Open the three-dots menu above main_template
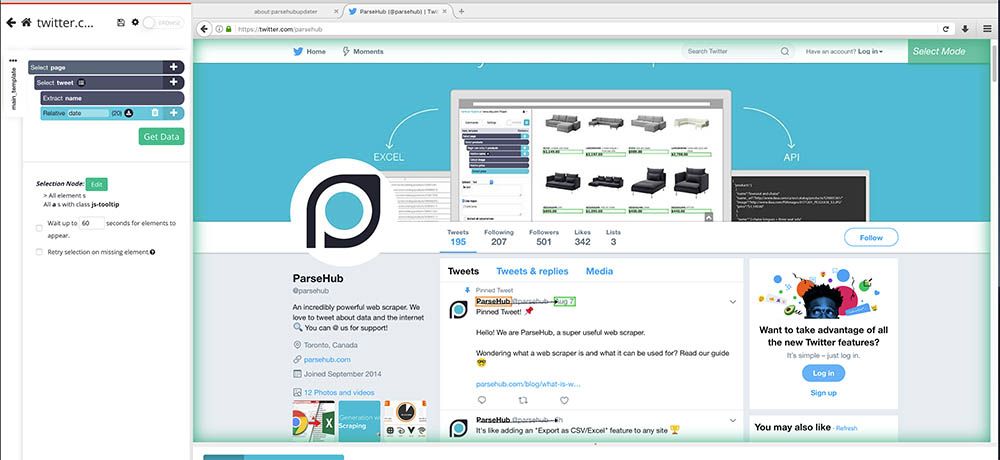 click(13, 61)
